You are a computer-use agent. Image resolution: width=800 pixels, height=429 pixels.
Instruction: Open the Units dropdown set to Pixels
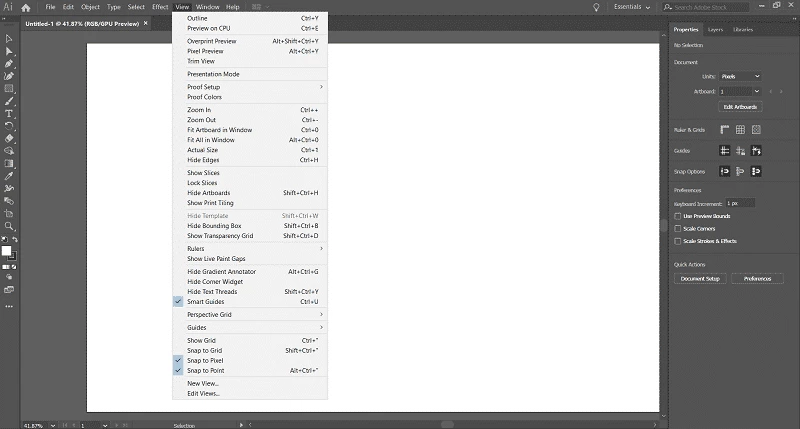click(x=740, y=76)
